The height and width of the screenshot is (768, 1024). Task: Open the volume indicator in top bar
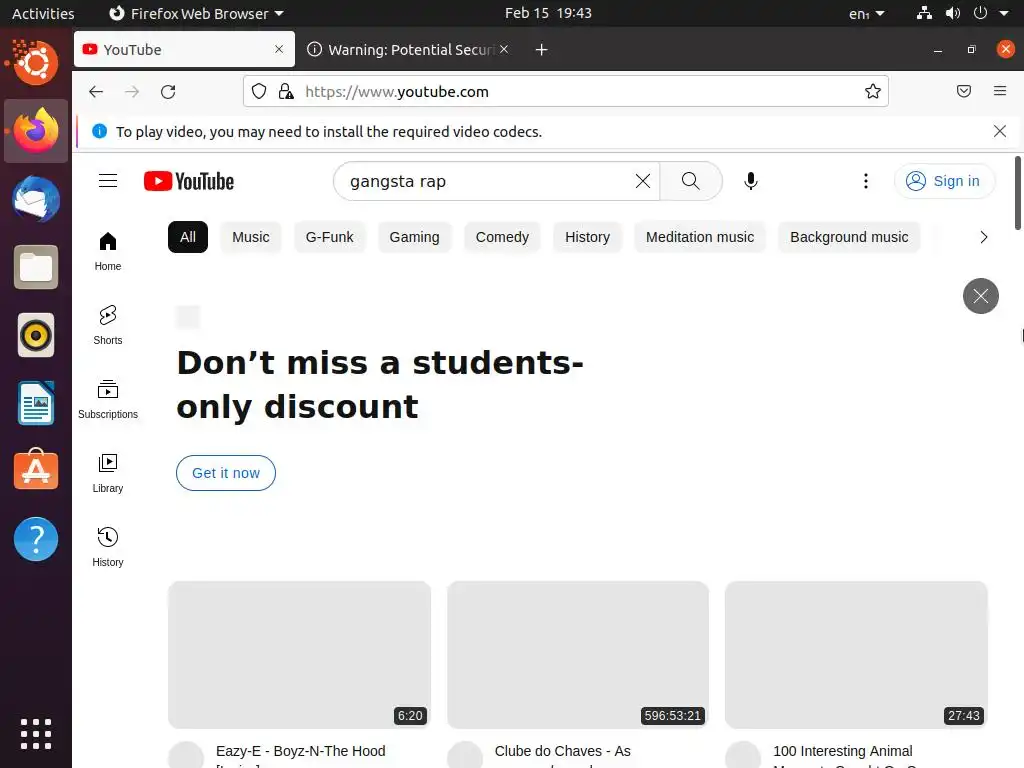click(952, 13)
